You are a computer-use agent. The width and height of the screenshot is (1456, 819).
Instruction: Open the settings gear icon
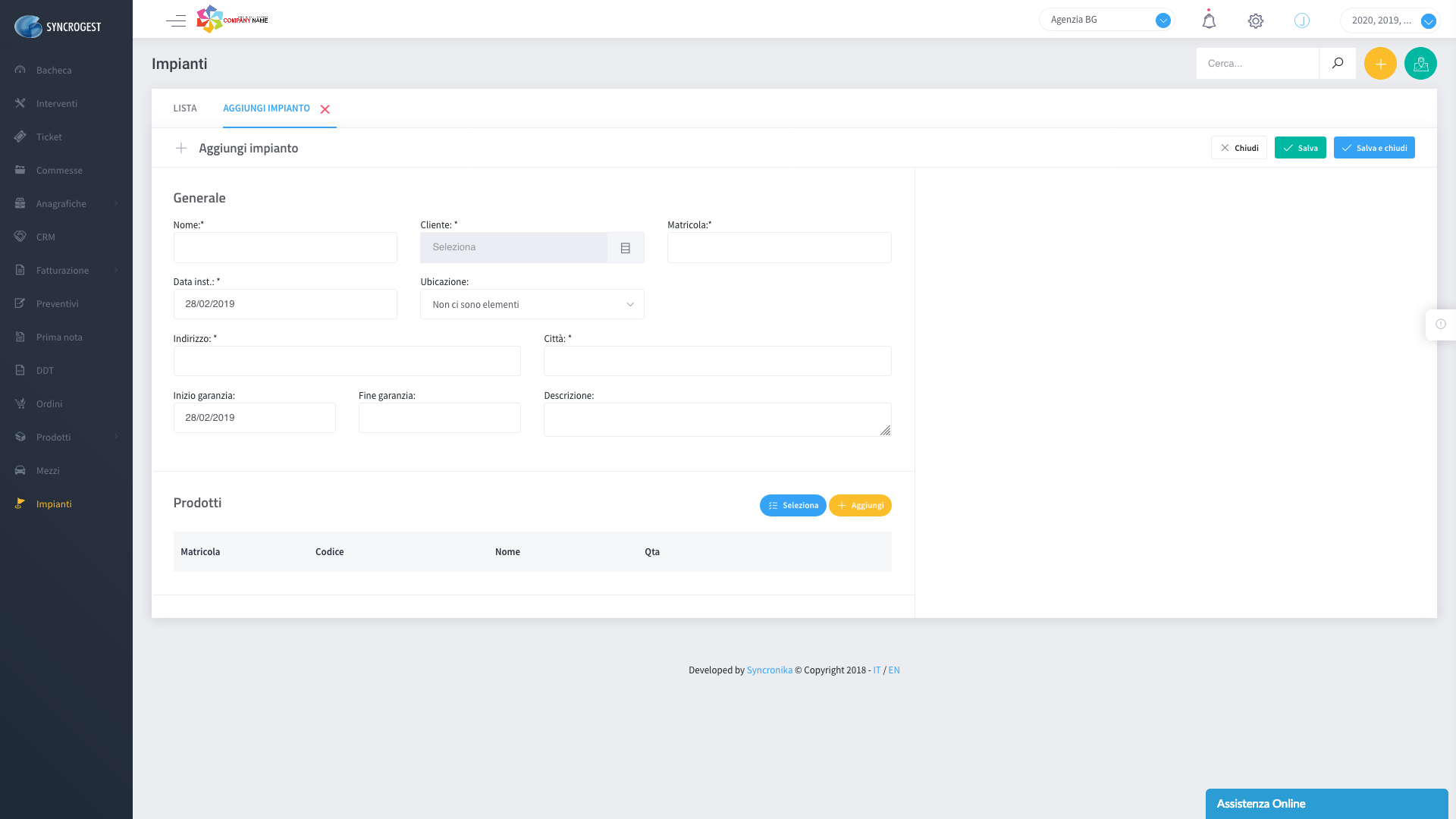(1256, 21)
